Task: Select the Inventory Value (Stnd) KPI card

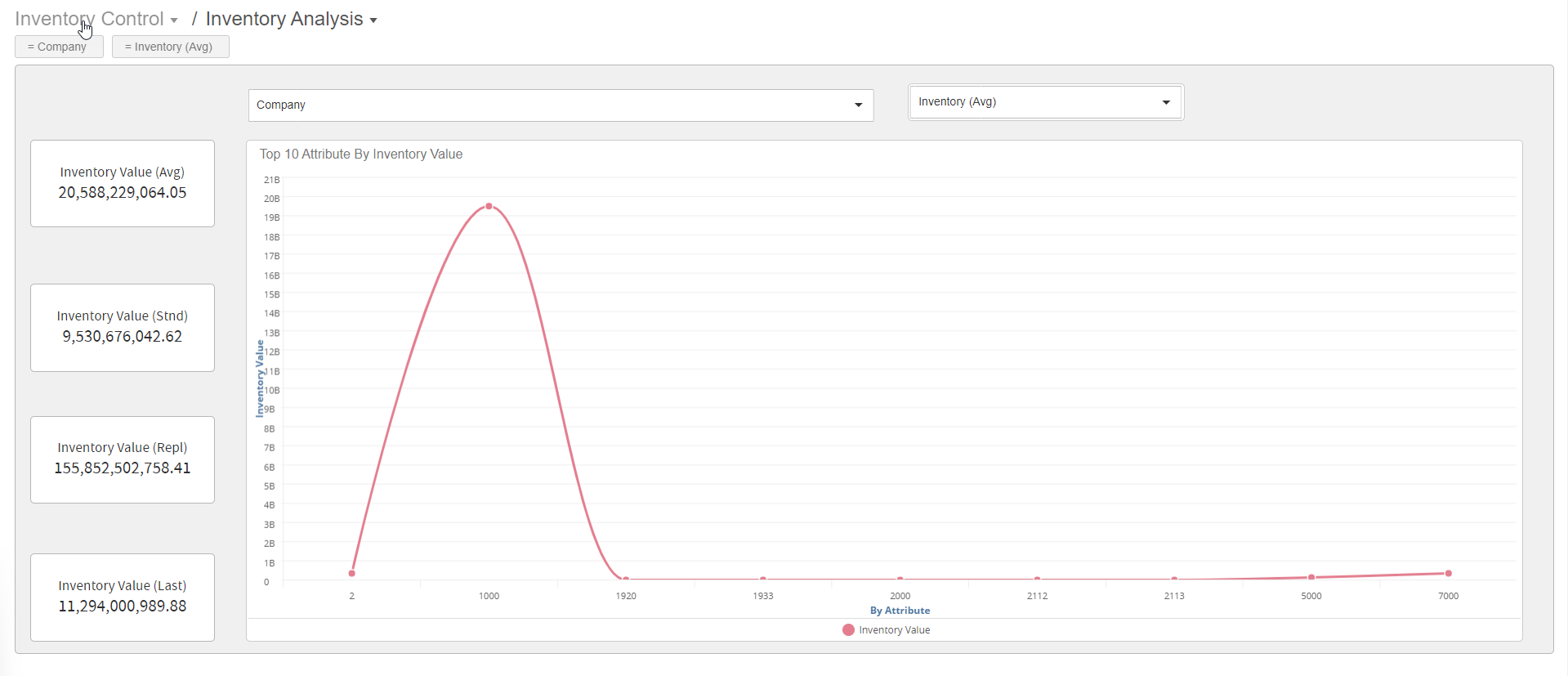Action: click(x=123, y=328)
